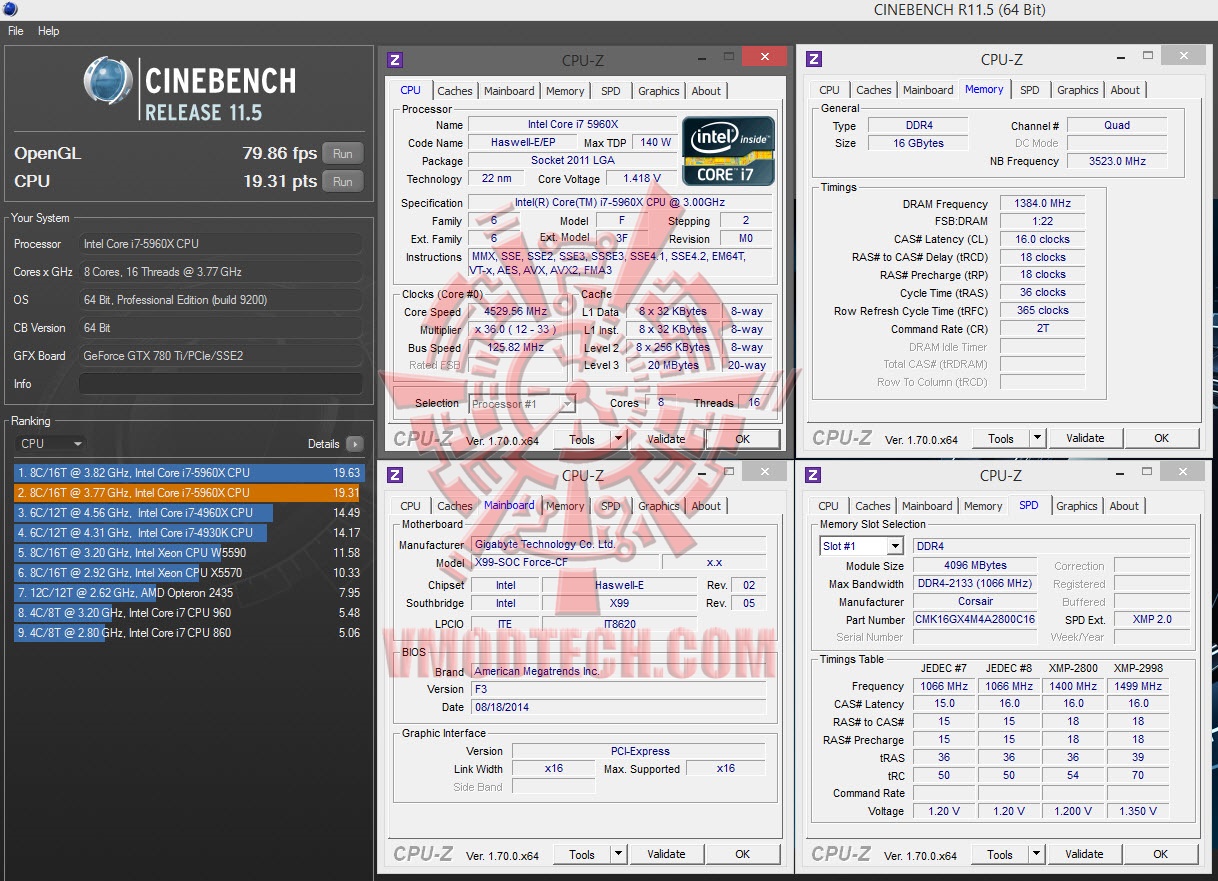1218x881 pixels.
Task: Switch to CPU tab in Mainboard window
Action: tap(410, 506)
